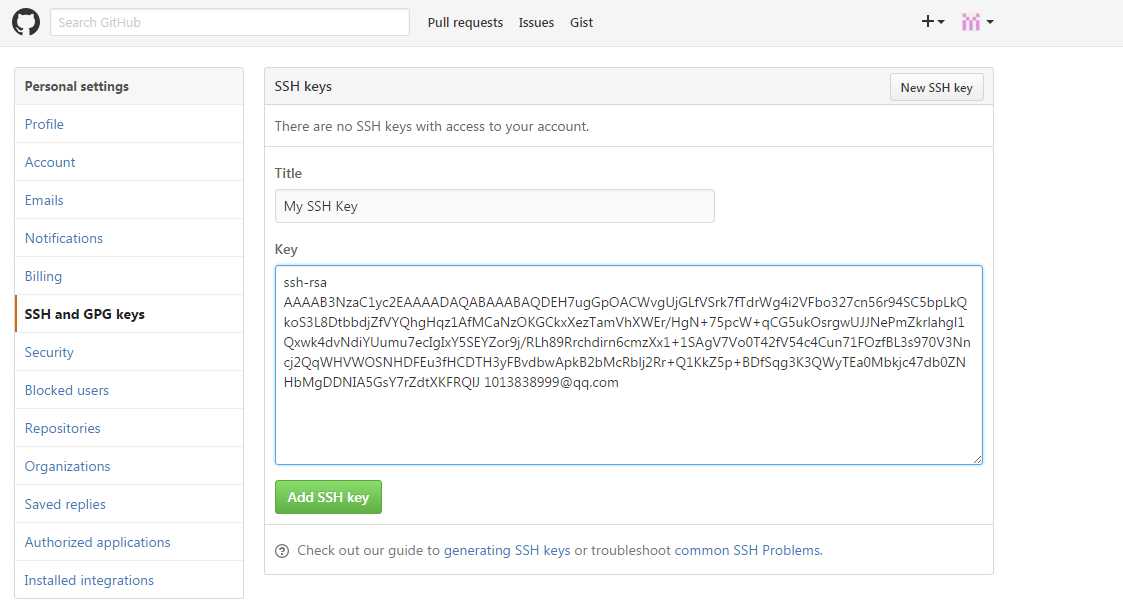Open the plus create-new dropdown
Viewport: 1123px width, 601px height.
[932, 21]
